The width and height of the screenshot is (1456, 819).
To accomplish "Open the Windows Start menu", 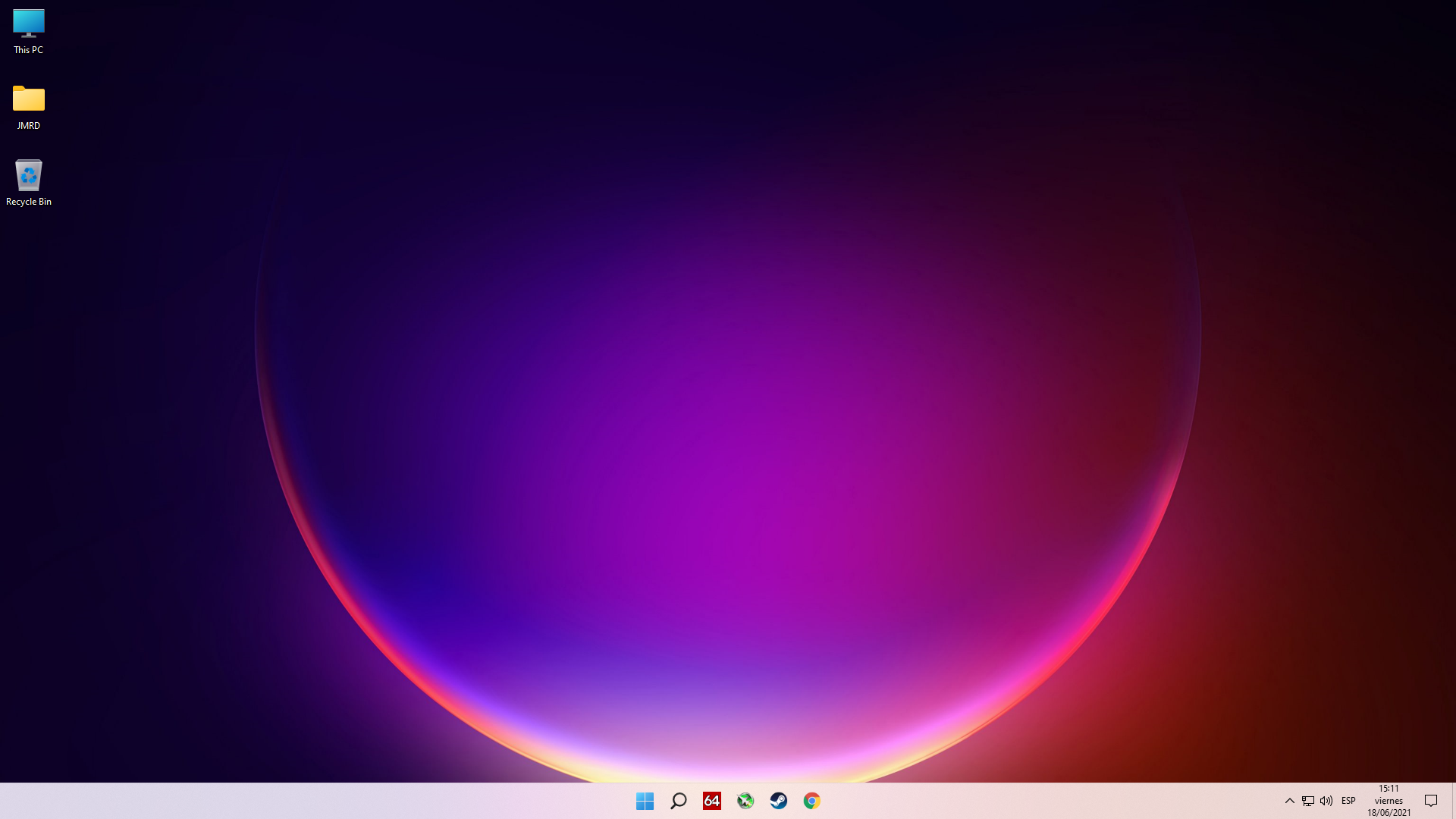I will (645, 801).
